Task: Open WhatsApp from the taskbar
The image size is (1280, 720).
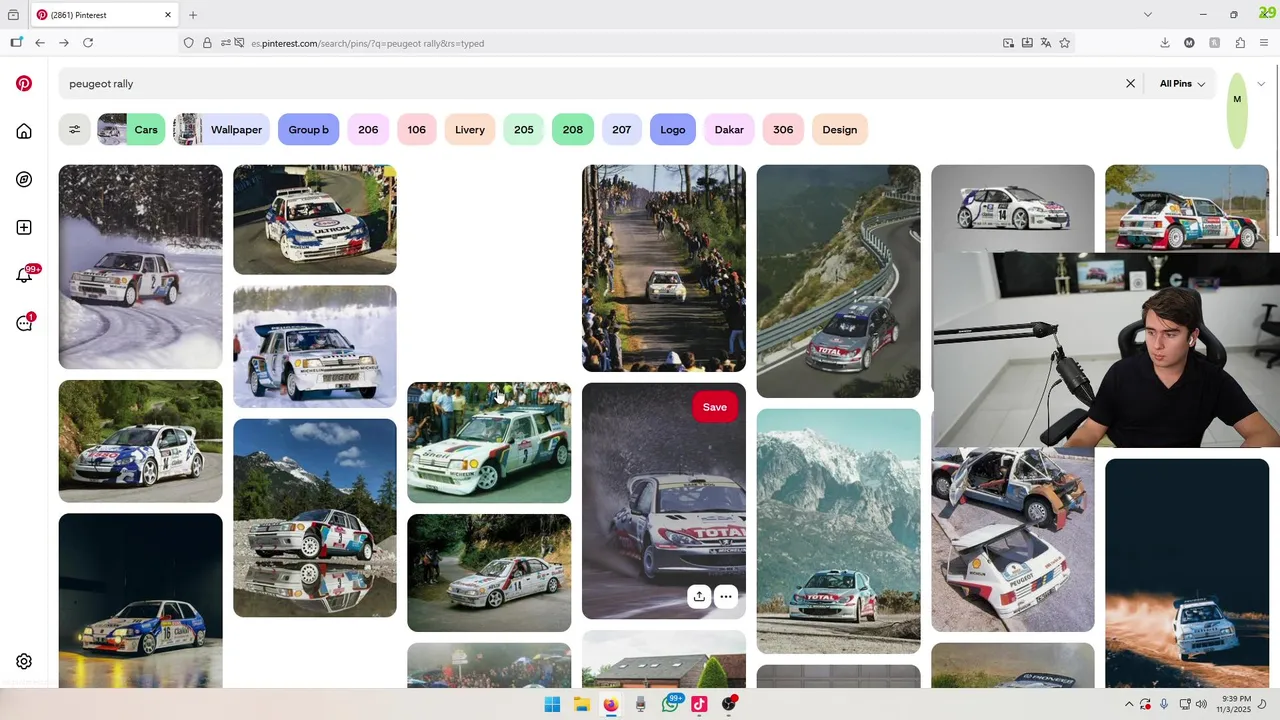Action: tap(670, 704)
